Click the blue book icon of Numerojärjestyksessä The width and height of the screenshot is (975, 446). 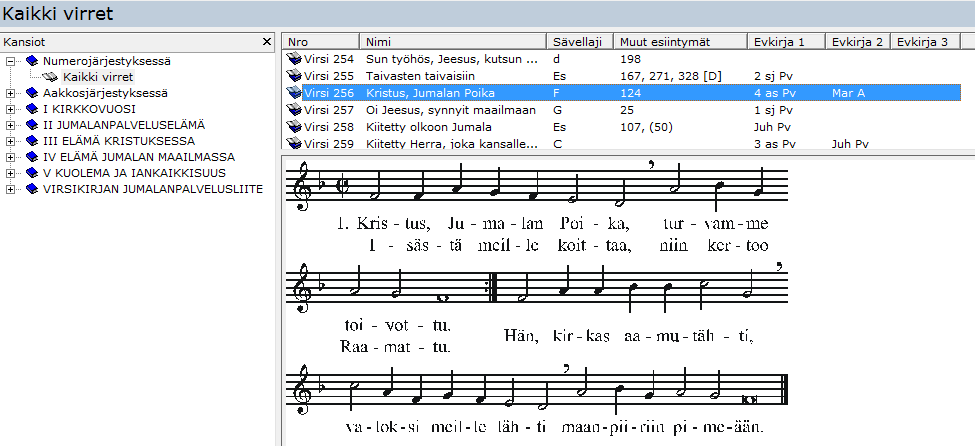pyautogui.click(x=32, y=62)
